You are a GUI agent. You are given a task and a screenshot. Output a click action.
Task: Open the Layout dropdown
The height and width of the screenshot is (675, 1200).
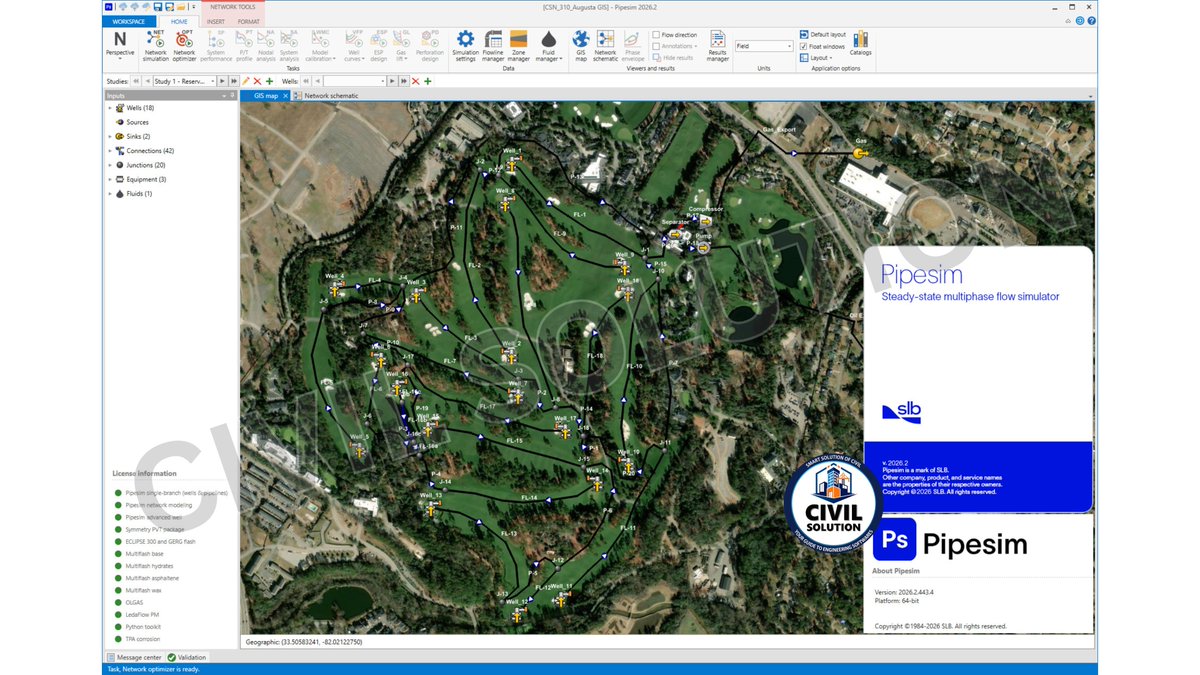pyautogui.click(x=818, y=58)
